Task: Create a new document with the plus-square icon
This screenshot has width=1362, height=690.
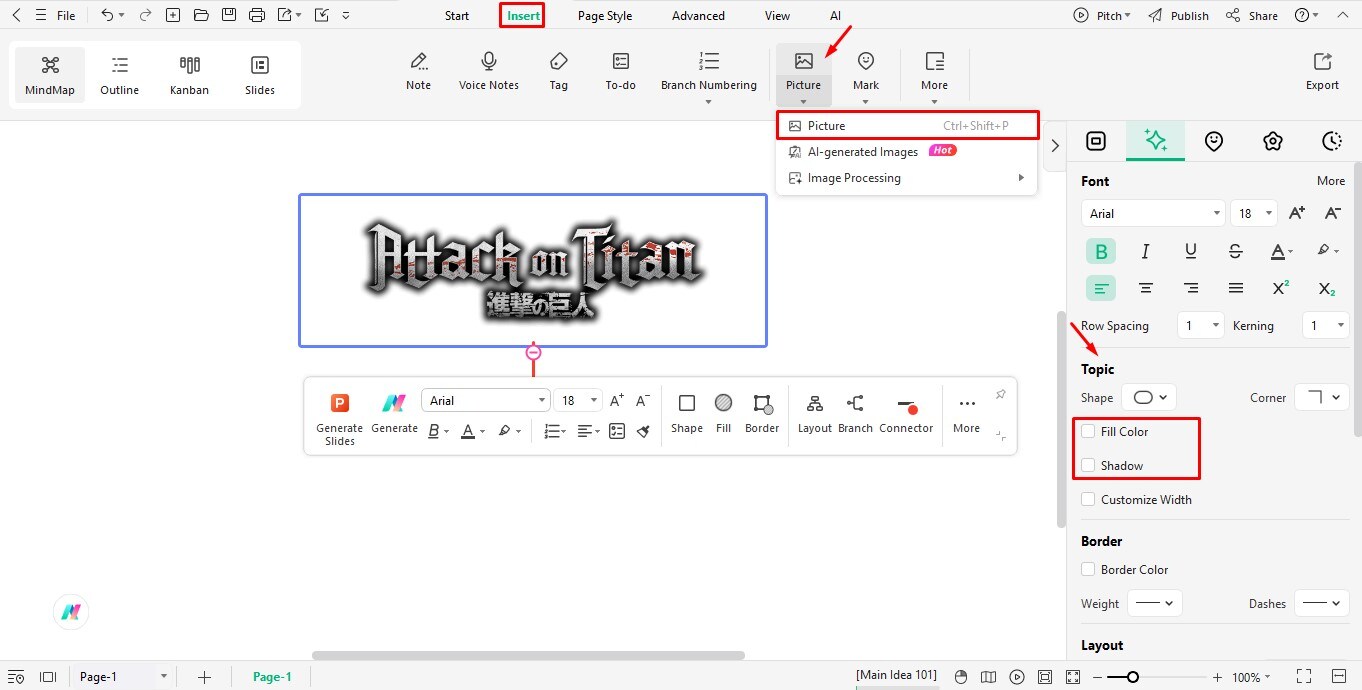Action: (x=173, y=15)
